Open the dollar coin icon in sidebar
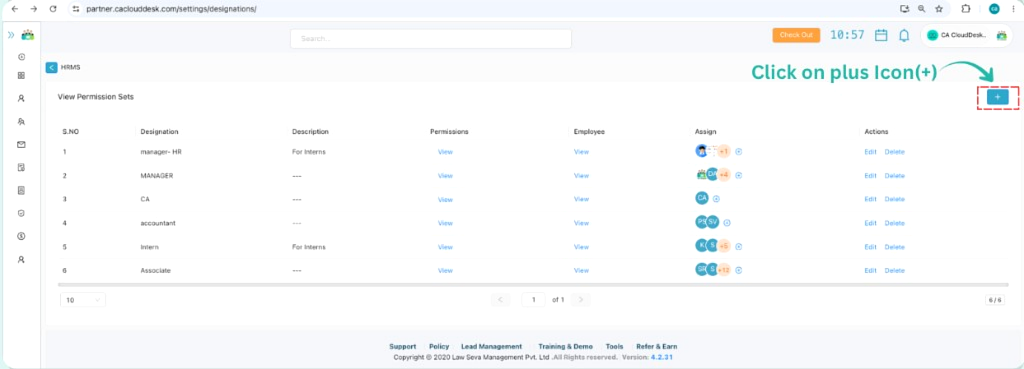1024x369 pixels. [x=21, y=236]
